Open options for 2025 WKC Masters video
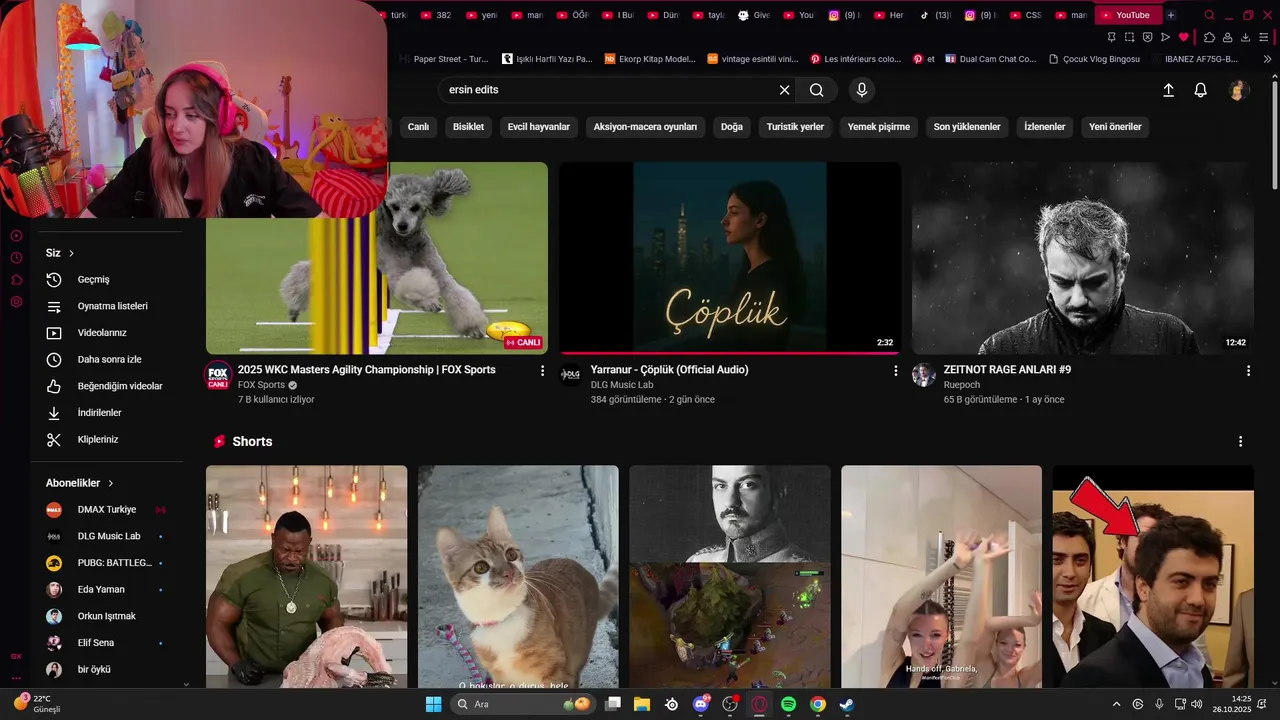Screen dimensions: 1280x720 543,371
